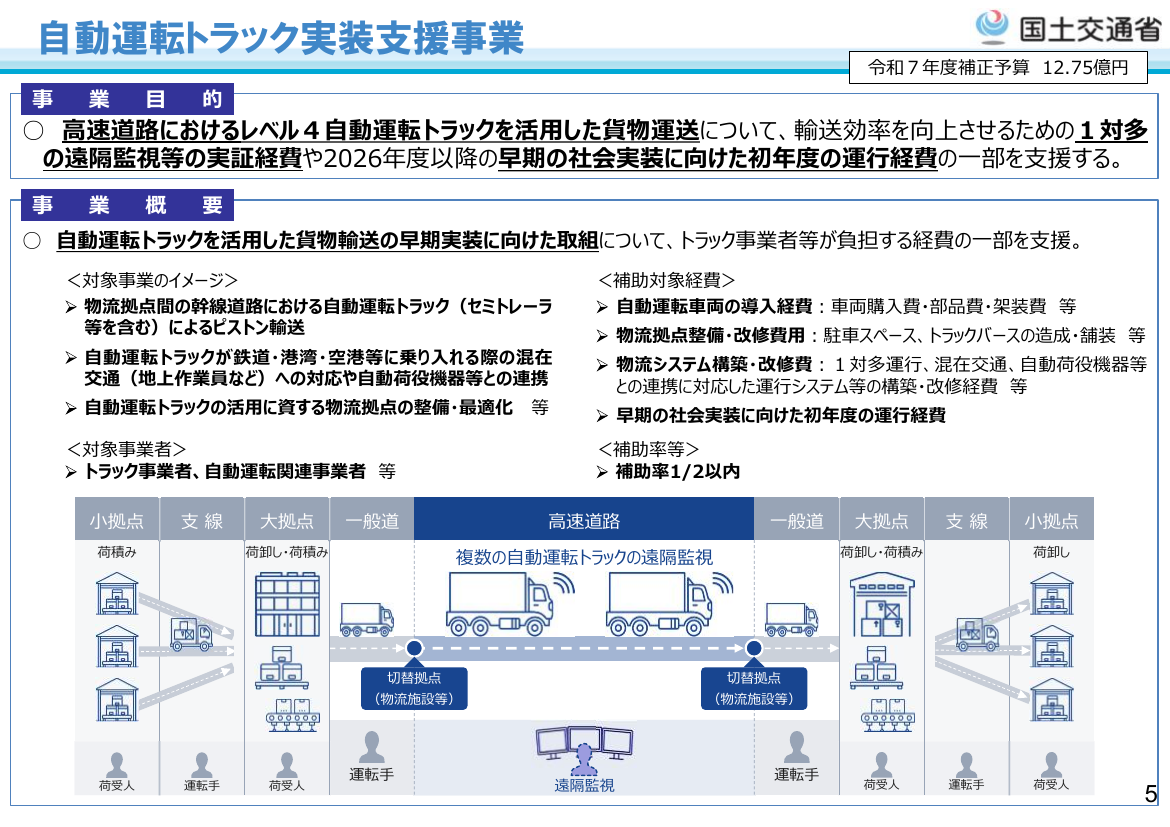
Task: Click the page number 5
Action: (x=1151, y=793)
